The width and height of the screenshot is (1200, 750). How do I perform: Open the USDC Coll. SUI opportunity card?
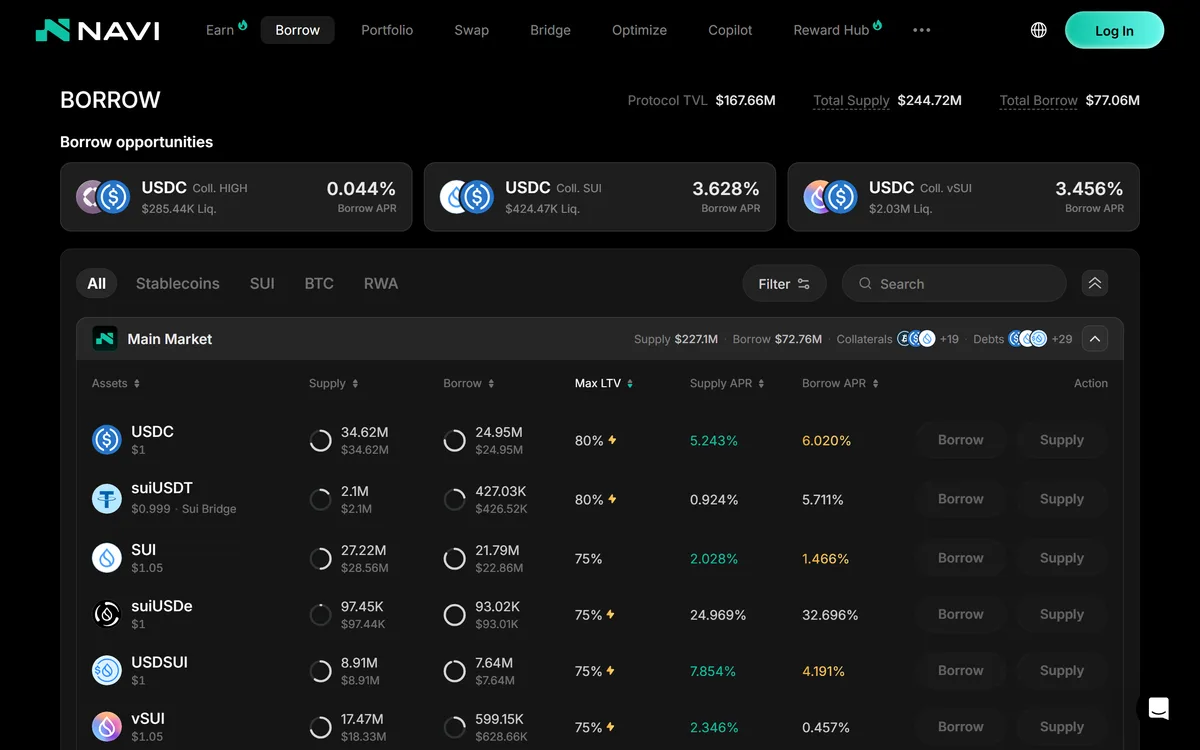click(600, 197)
